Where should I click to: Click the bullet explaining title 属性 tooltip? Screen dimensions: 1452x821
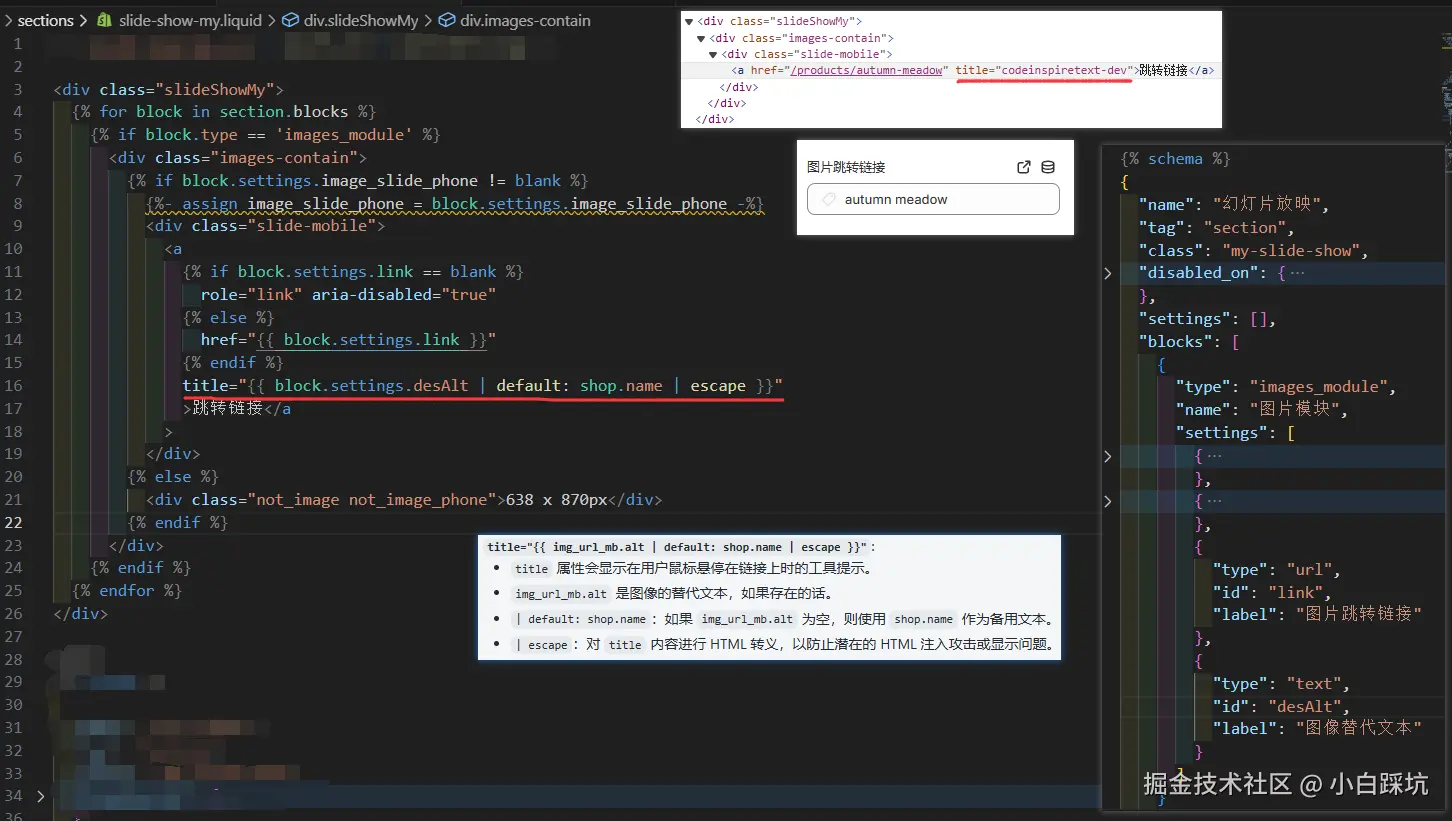(694, 568)
